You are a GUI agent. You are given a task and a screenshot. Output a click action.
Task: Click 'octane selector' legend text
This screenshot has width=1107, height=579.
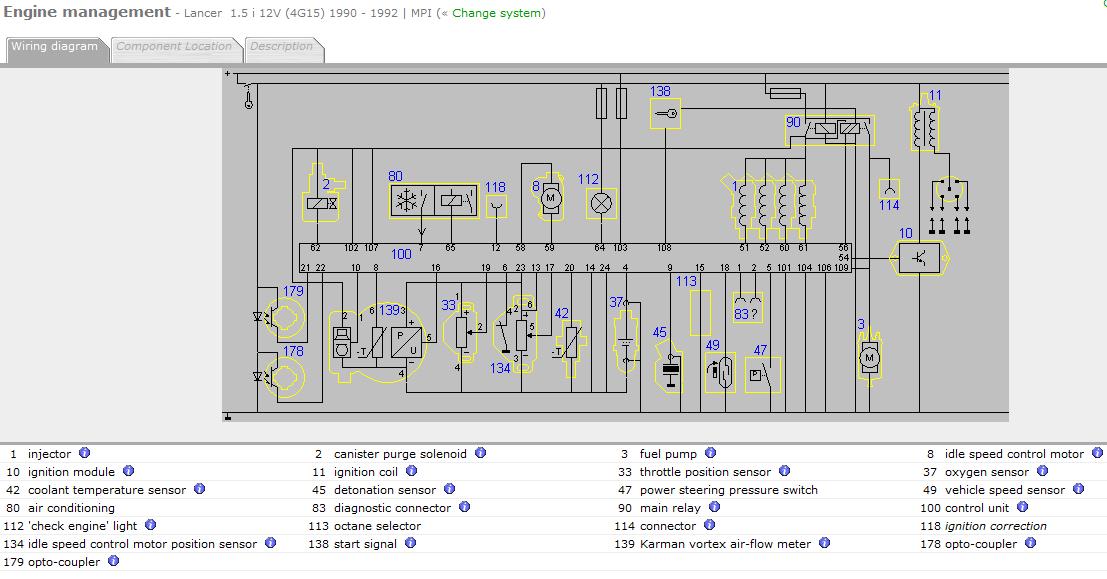click(377, 526)
